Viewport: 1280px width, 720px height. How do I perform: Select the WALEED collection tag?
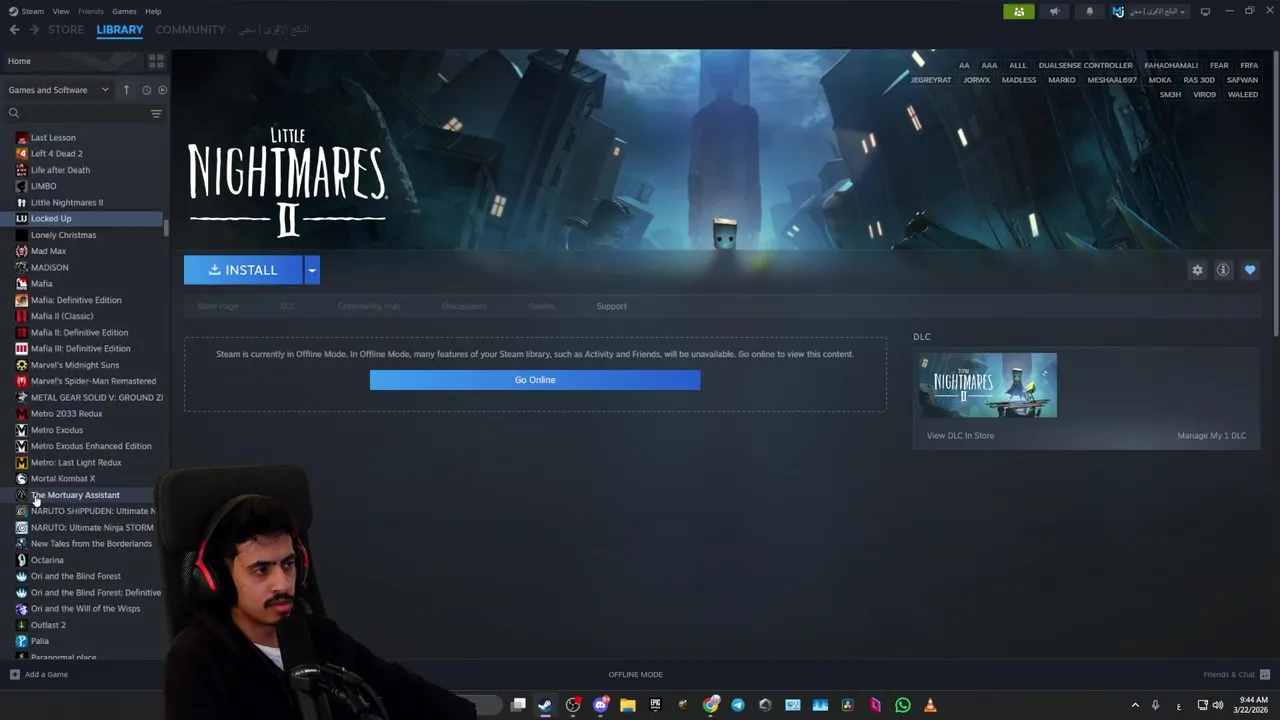pos(1243,95)
